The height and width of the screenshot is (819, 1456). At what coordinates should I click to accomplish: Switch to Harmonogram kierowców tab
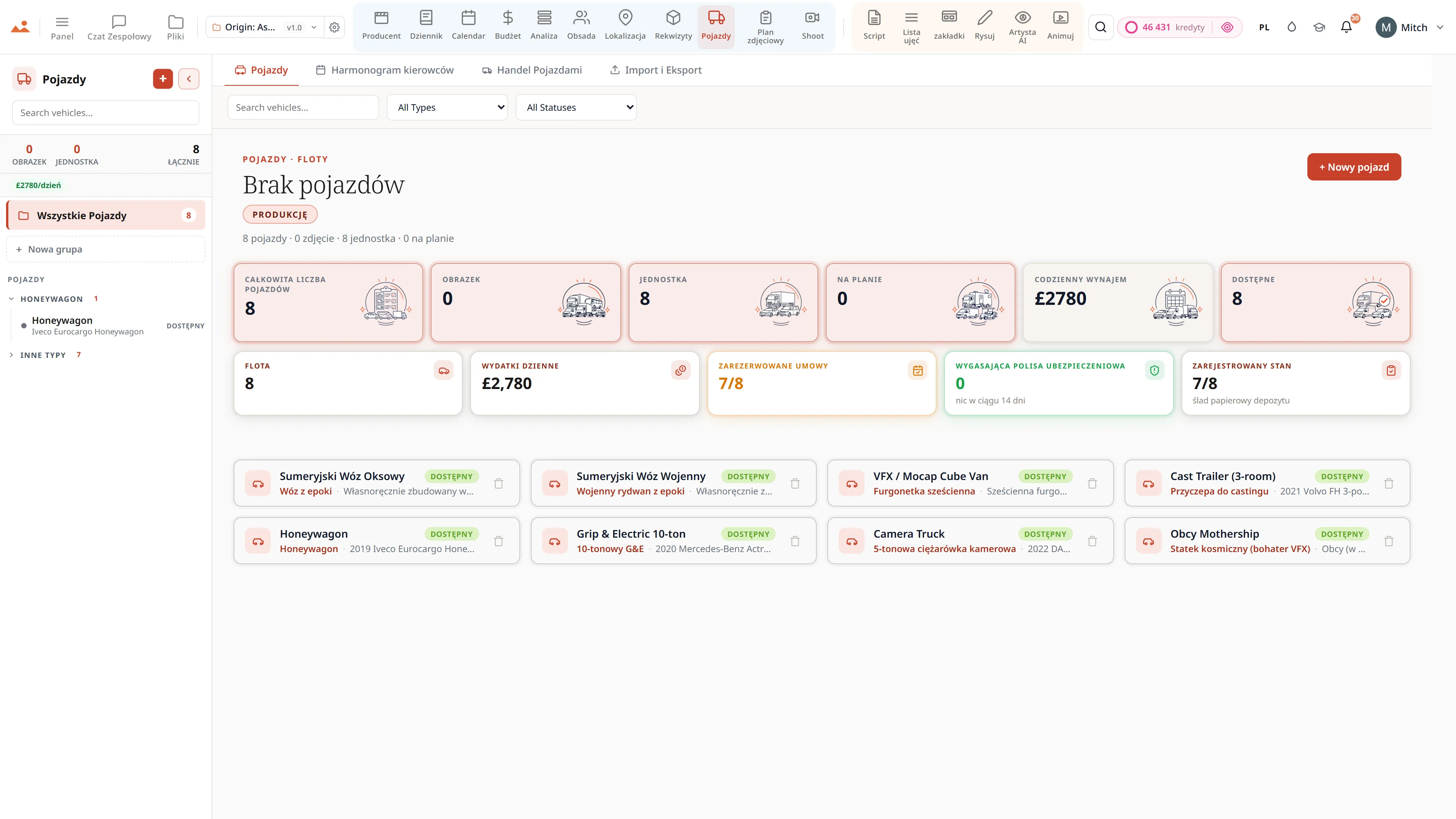[385, 70]
